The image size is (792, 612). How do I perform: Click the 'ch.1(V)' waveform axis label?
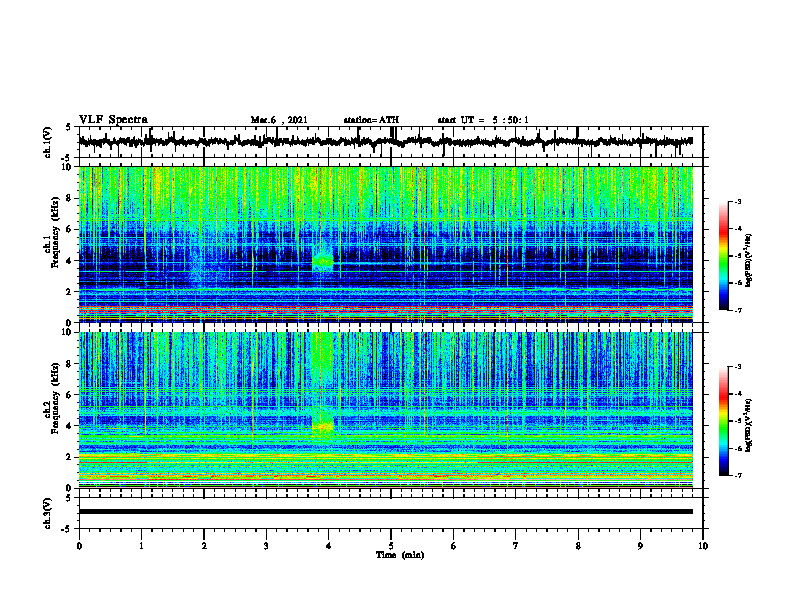pyautogui.click(x=48, y=142)
